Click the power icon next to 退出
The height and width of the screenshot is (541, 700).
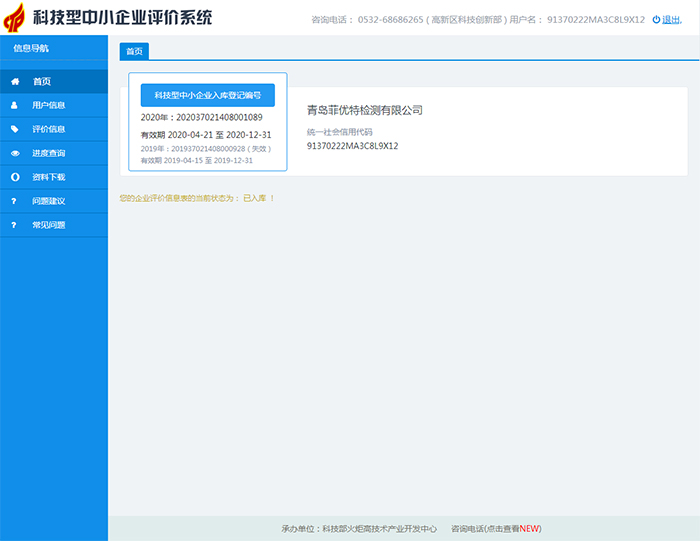[x=656, y=20]
